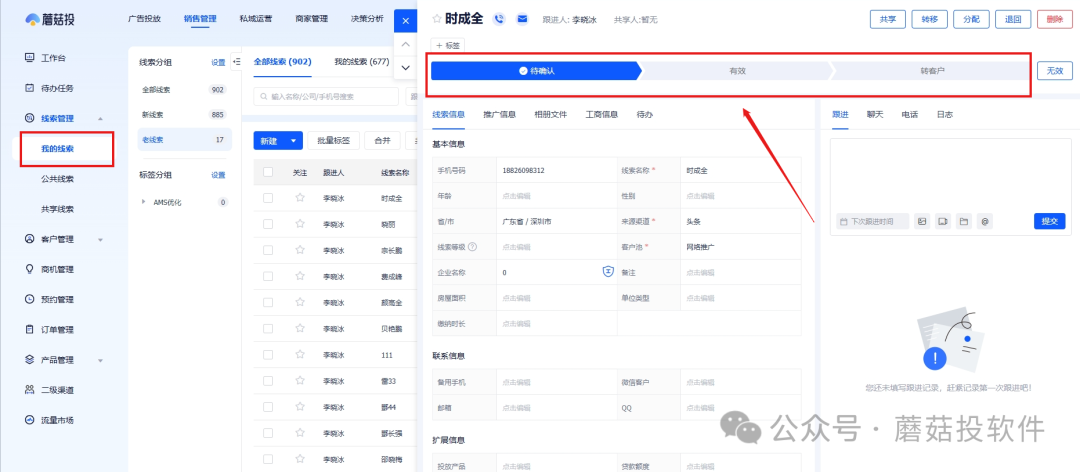Switch to the 工商信息 tab

point(601,114)
